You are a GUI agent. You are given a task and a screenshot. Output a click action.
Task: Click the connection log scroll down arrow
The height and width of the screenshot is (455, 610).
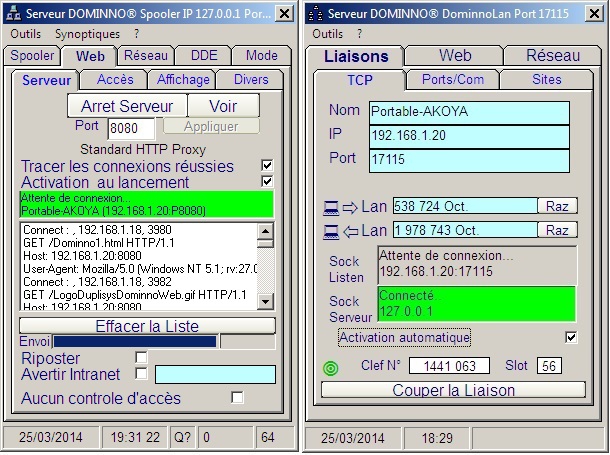(x=265, y=303)
